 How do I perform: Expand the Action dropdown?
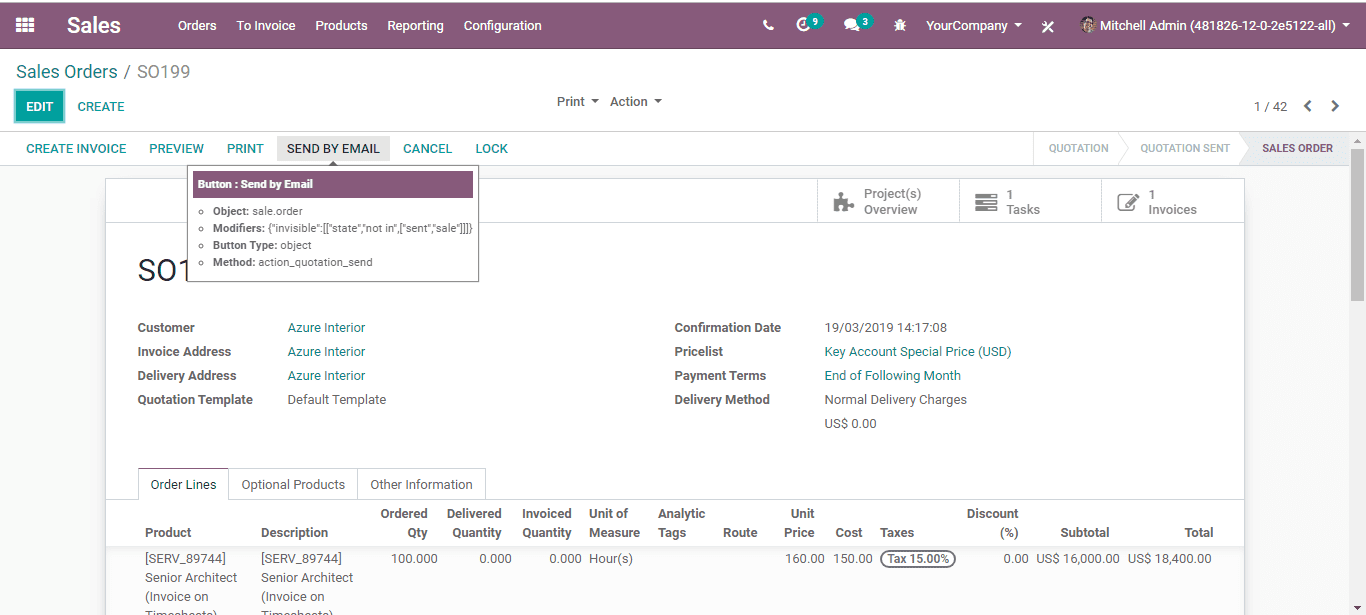[x=636, y=102]
